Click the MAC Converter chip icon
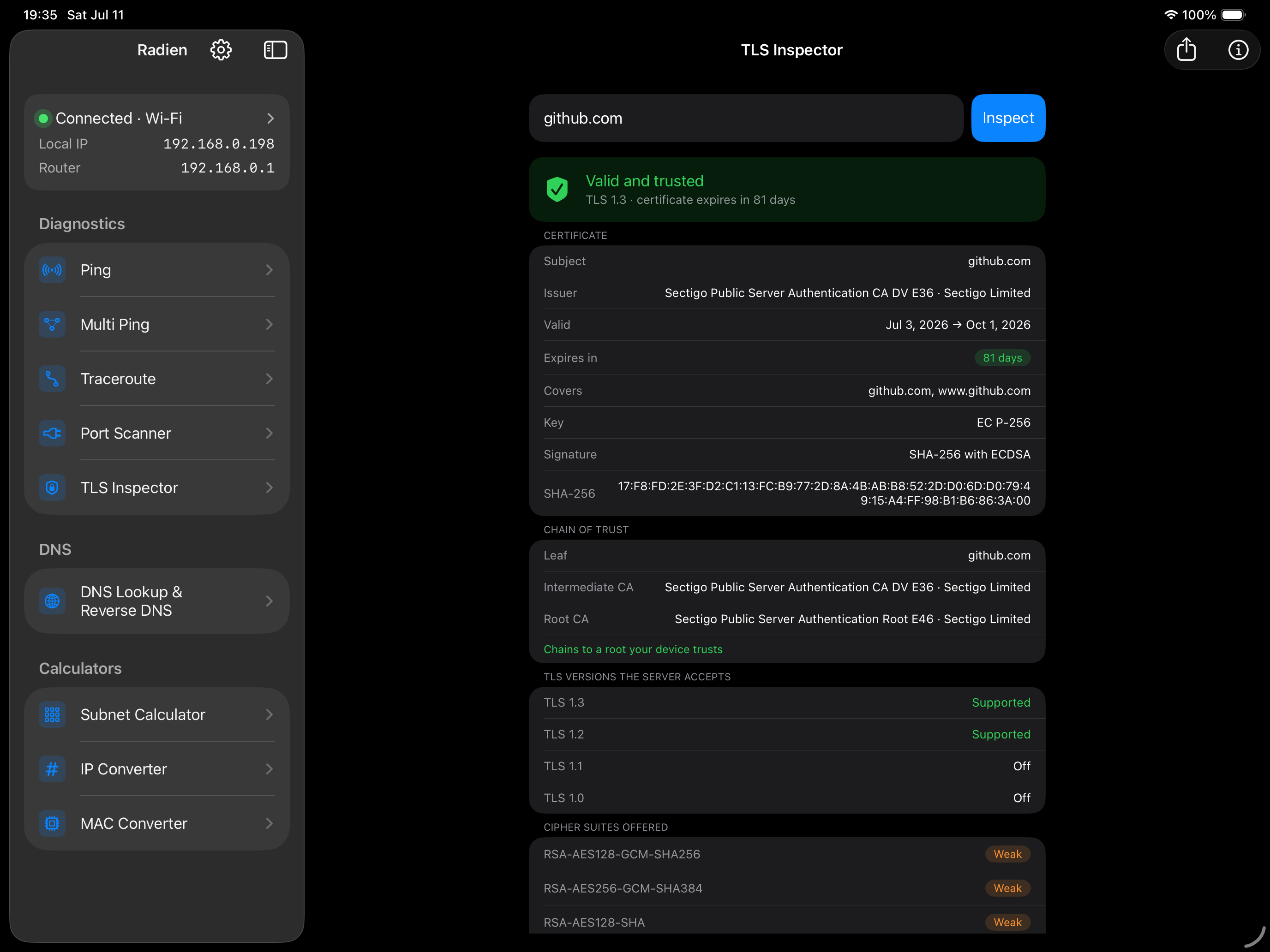 pos(52,823)
